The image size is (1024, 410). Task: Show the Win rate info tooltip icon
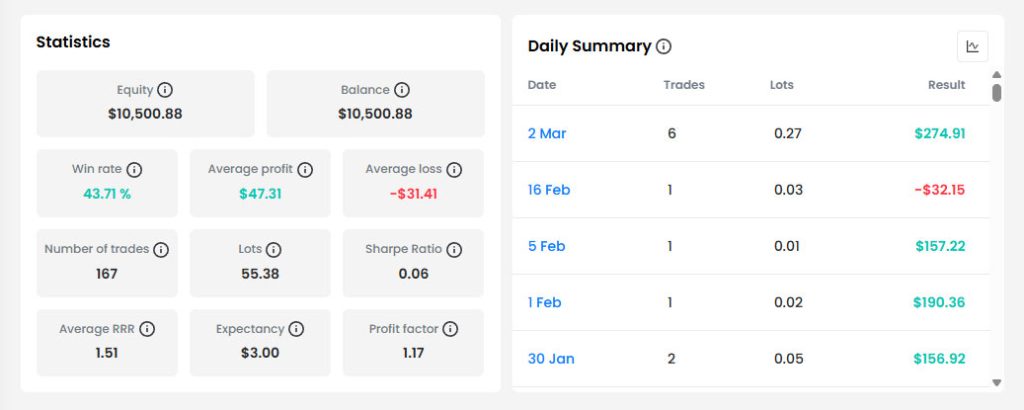tap(134, 170)
